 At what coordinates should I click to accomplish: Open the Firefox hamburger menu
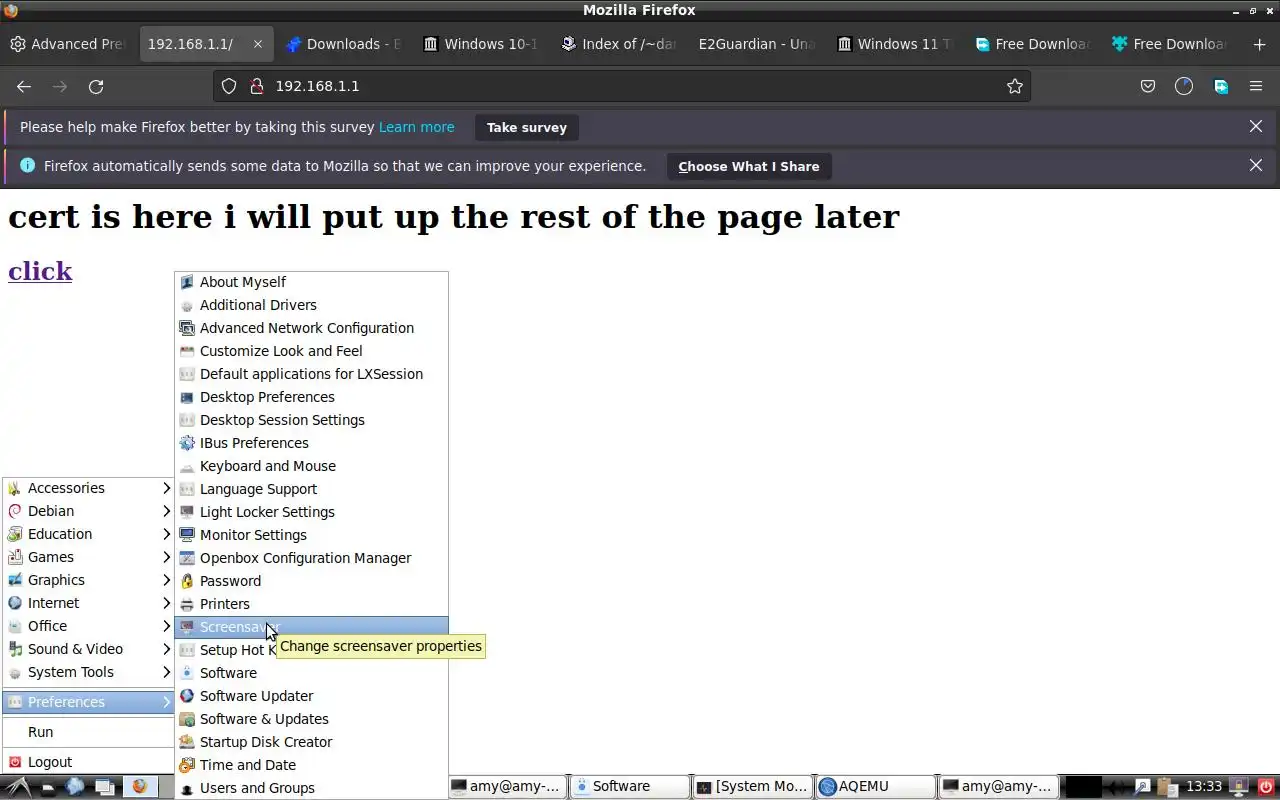click(1256, 86)
